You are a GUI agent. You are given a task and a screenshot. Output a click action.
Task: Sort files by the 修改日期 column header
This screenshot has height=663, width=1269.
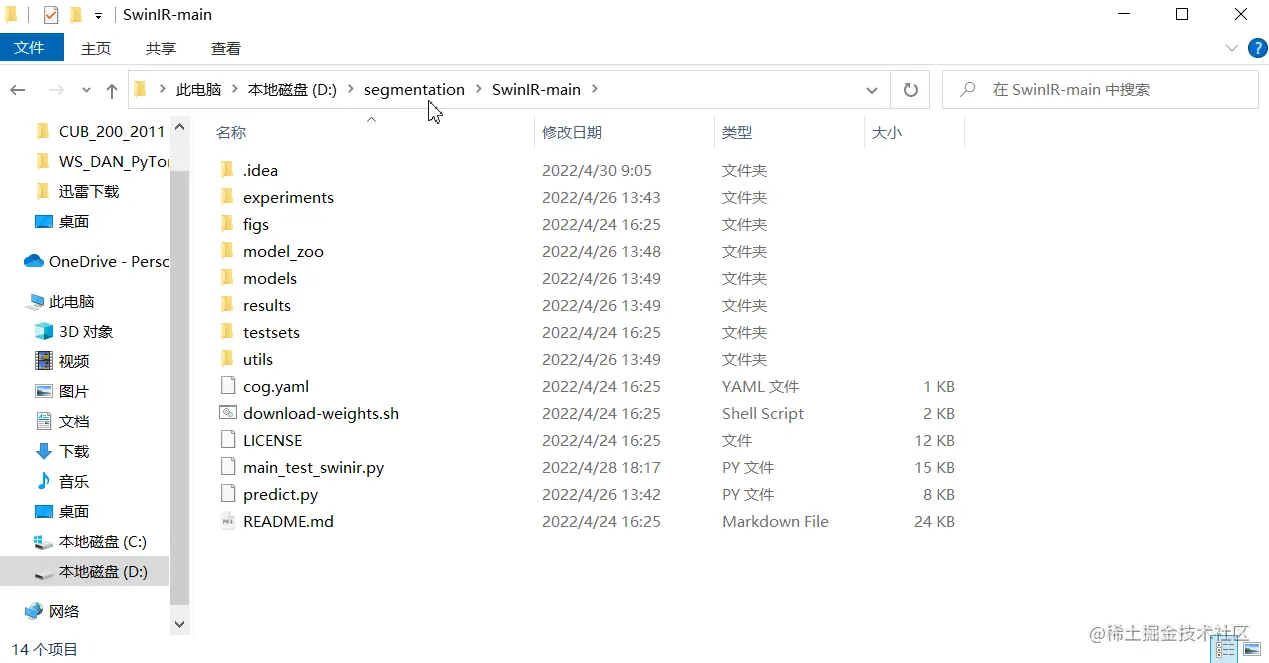[x=572, y=131]
